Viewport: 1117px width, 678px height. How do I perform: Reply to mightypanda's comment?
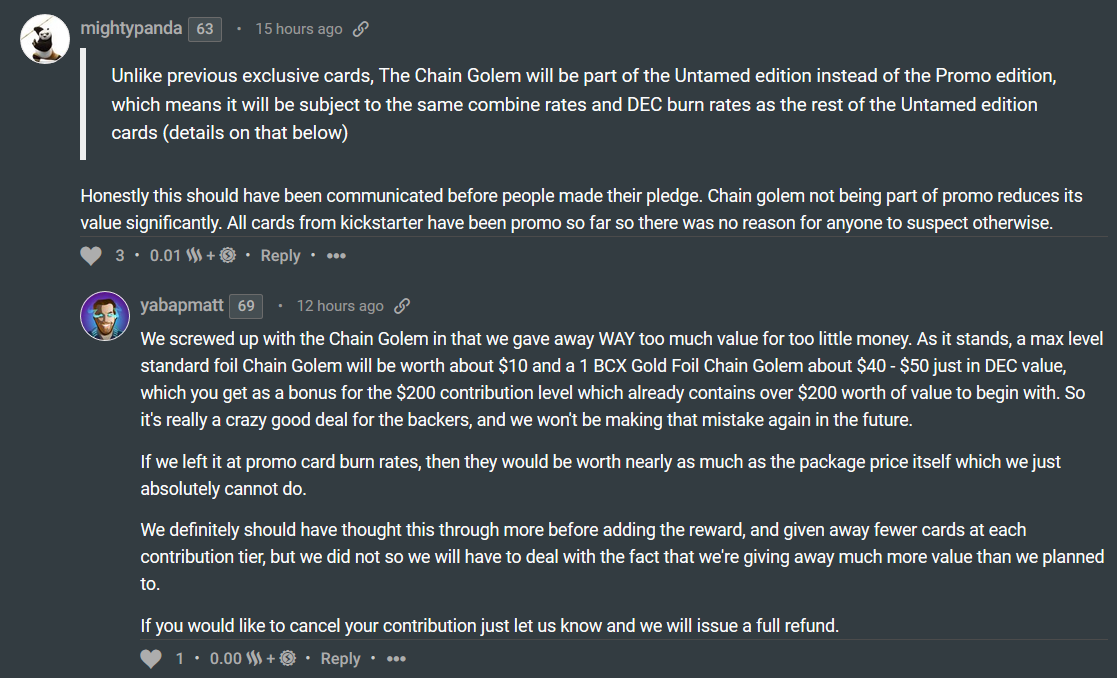pos(280,256)
